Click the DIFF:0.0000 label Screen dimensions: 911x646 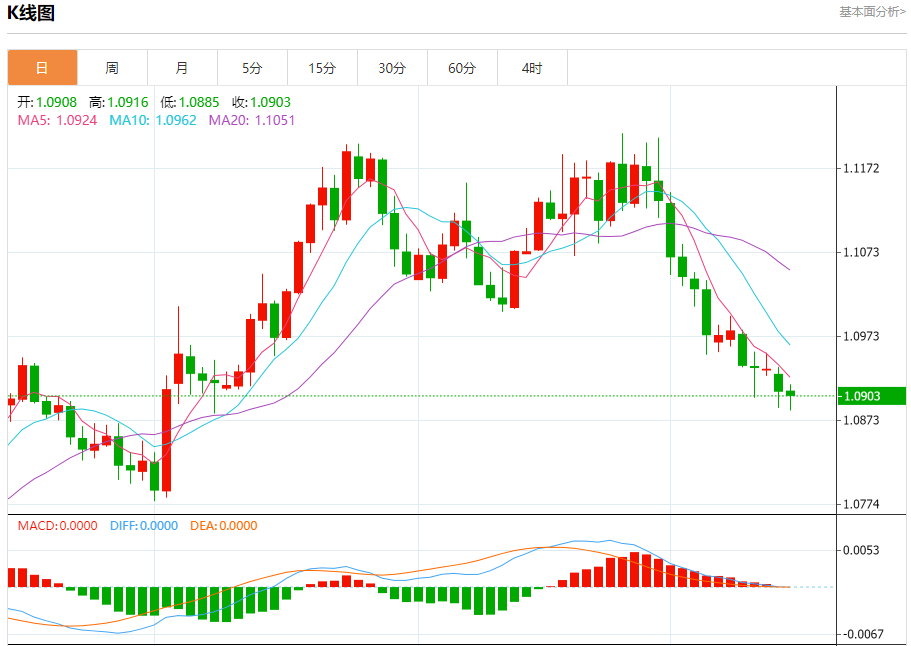144,526
